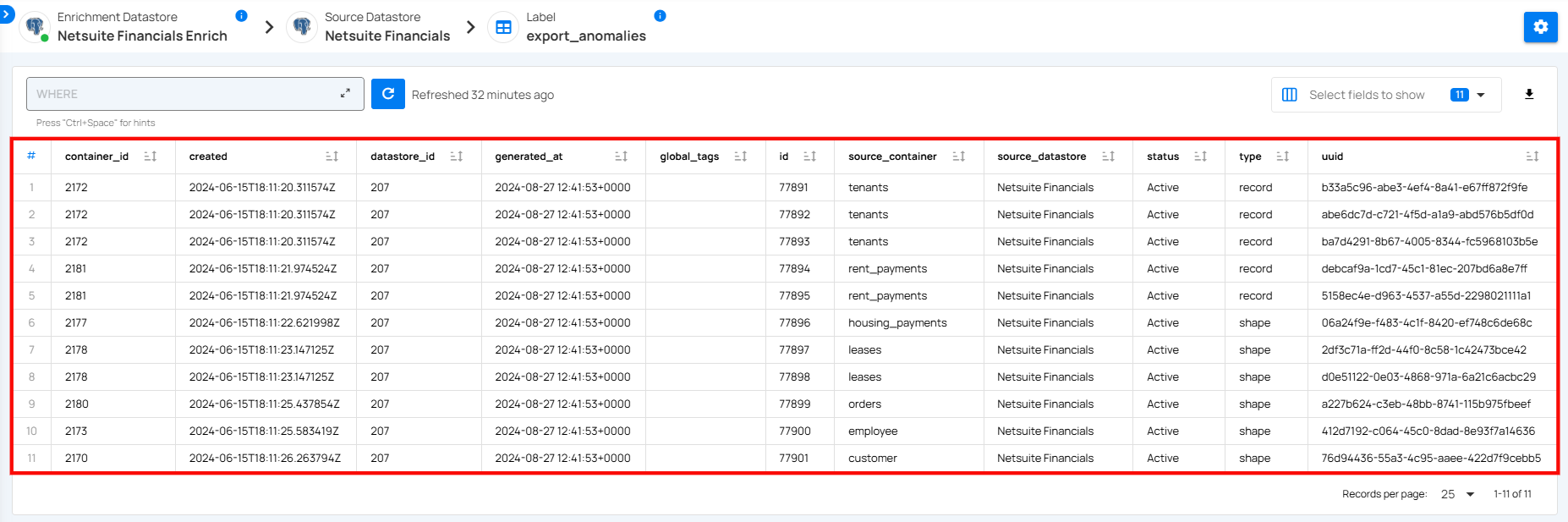Click id cell 77901
The image size is (1568, 522).
[x=793, y=459]
